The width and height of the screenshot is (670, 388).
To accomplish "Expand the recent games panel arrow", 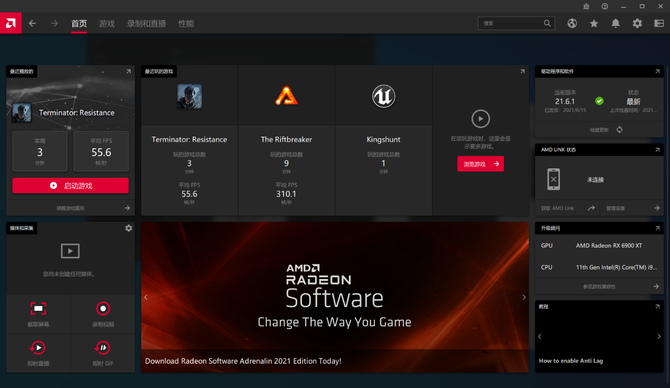I will pyautogui.click(x=522, y=71).
